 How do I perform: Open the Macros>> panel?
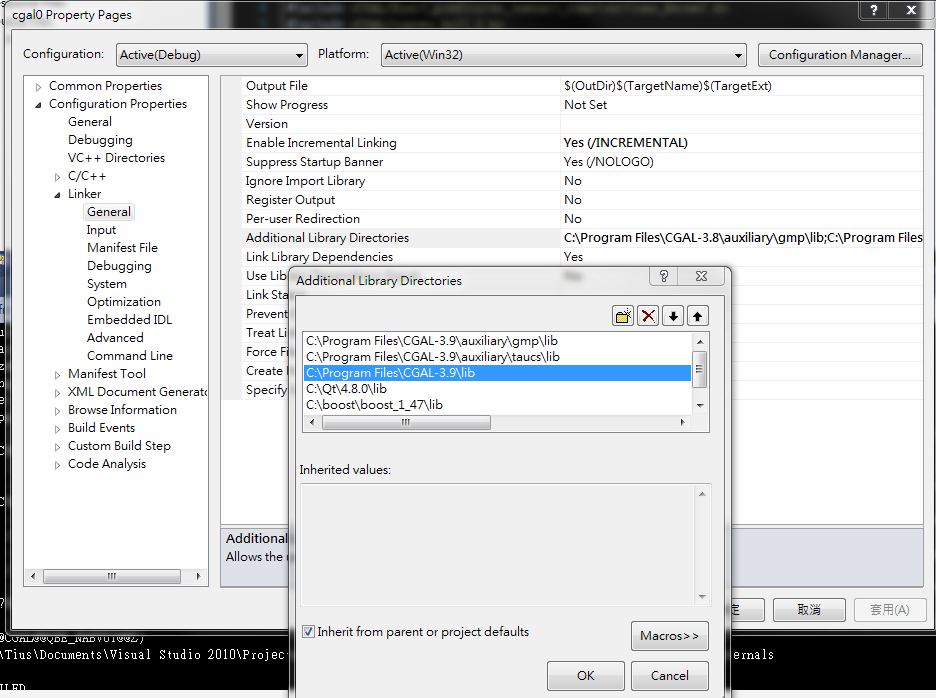pos(670,635)
